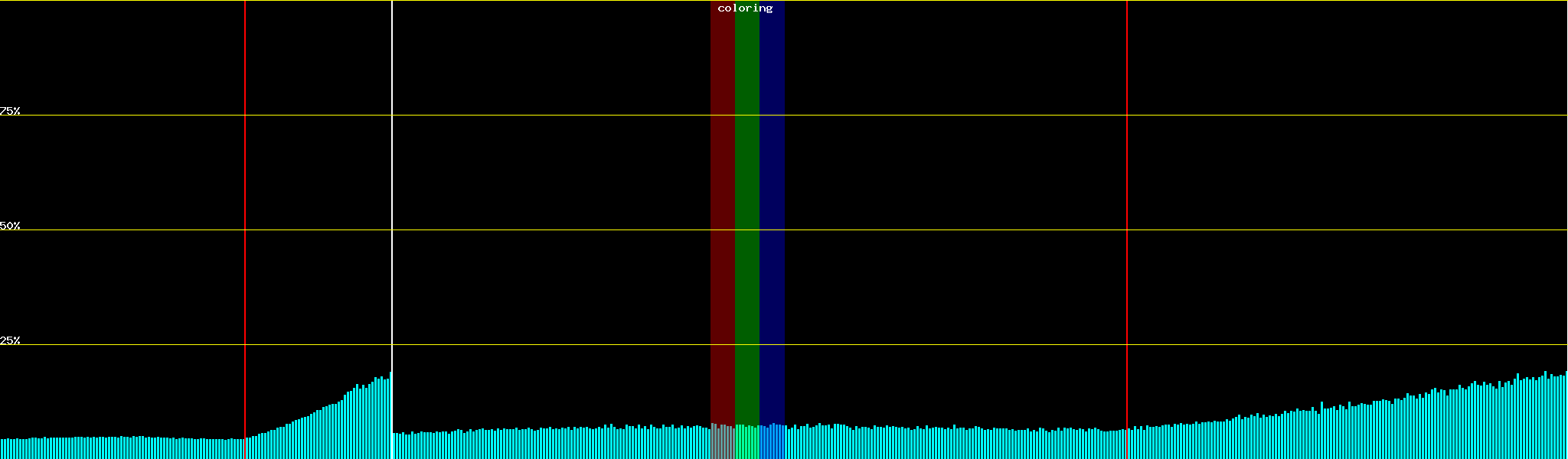Screen dimensions: 1568x459
Task: Click the white vertical marker line
Action: pyautogui.click(x=392, y=191)
